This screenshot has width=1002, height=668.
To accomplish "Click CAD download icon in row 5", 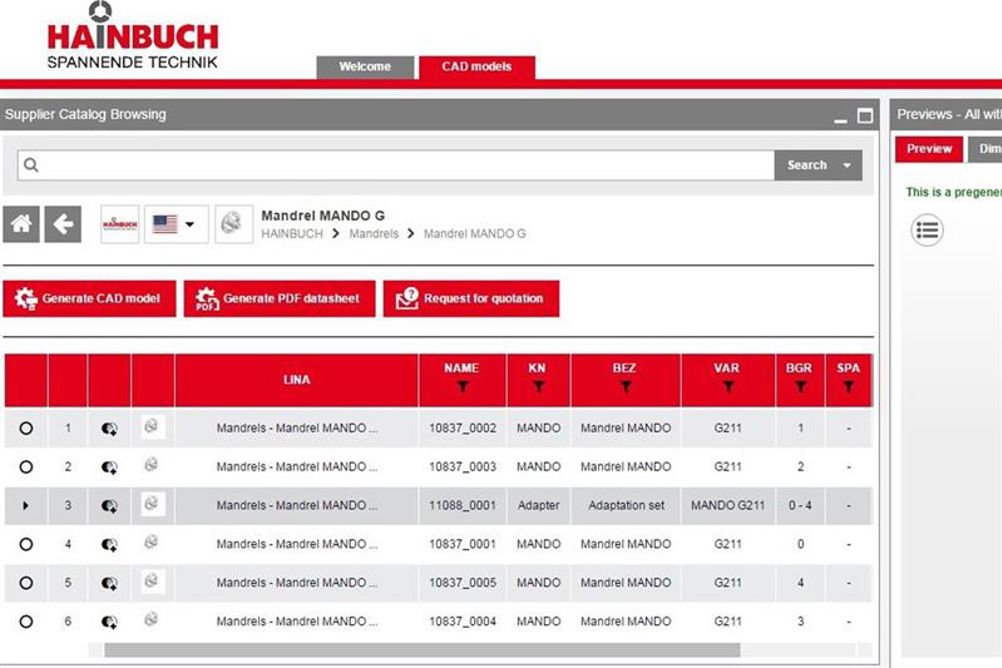I will pos(109,583).
